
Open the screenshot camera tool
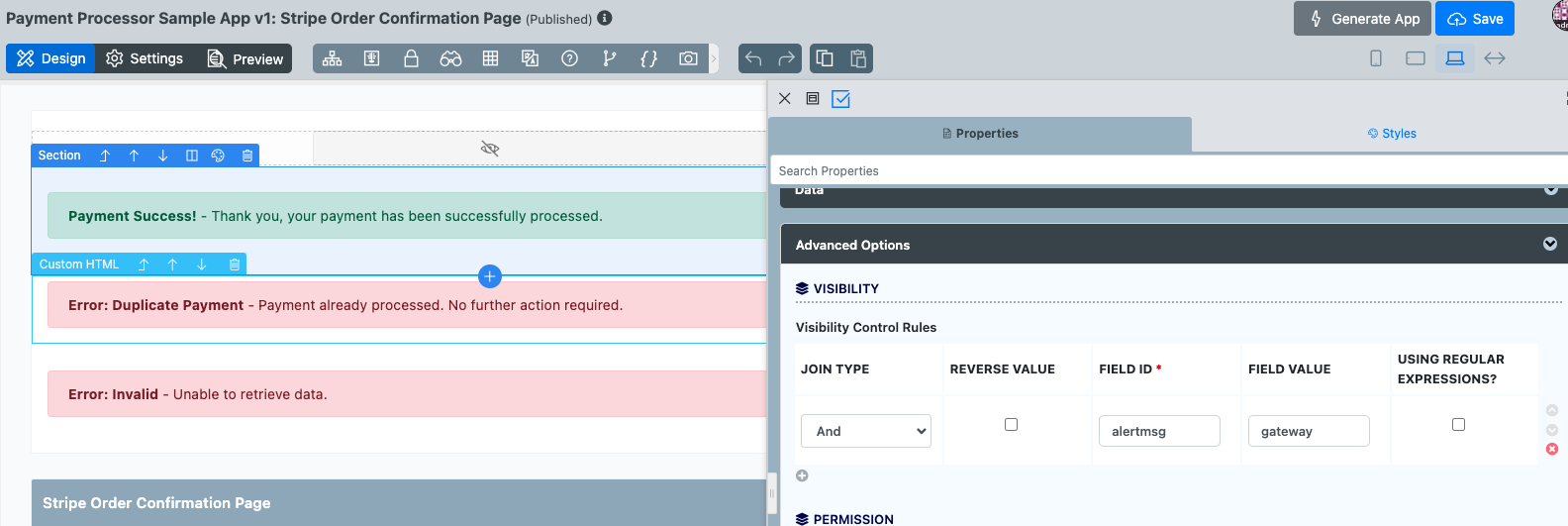point(688,58)
